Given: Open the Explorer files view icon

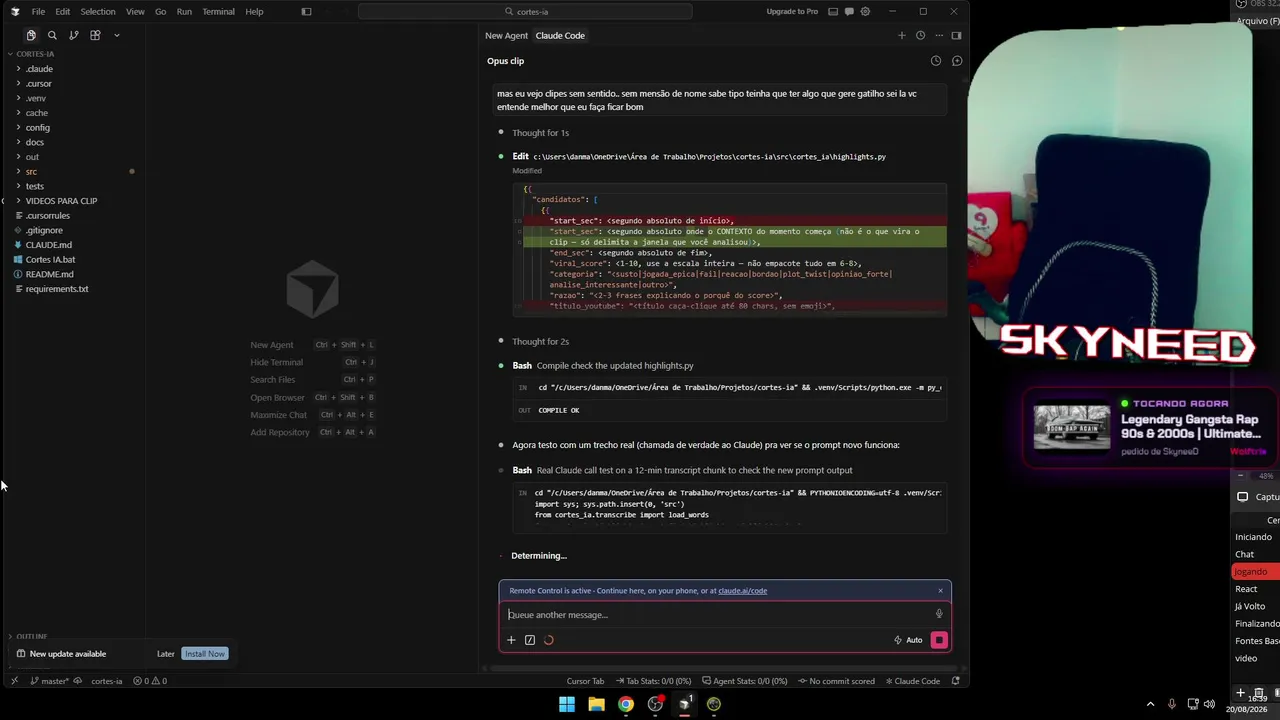Looking at the screenshot, I should (x=31, y=35).
